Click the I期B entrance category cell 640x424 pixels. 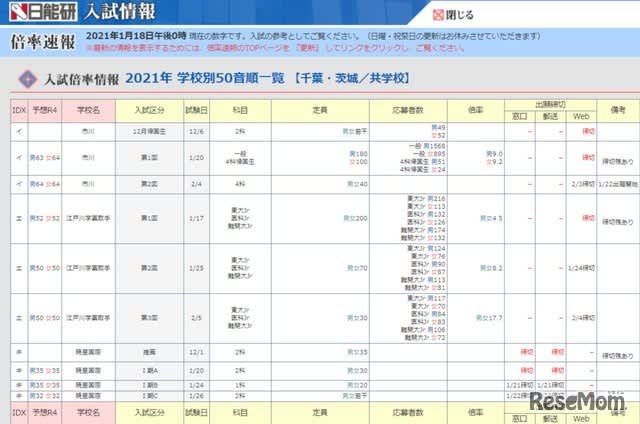pyautogui.click(x=149, y=385)
